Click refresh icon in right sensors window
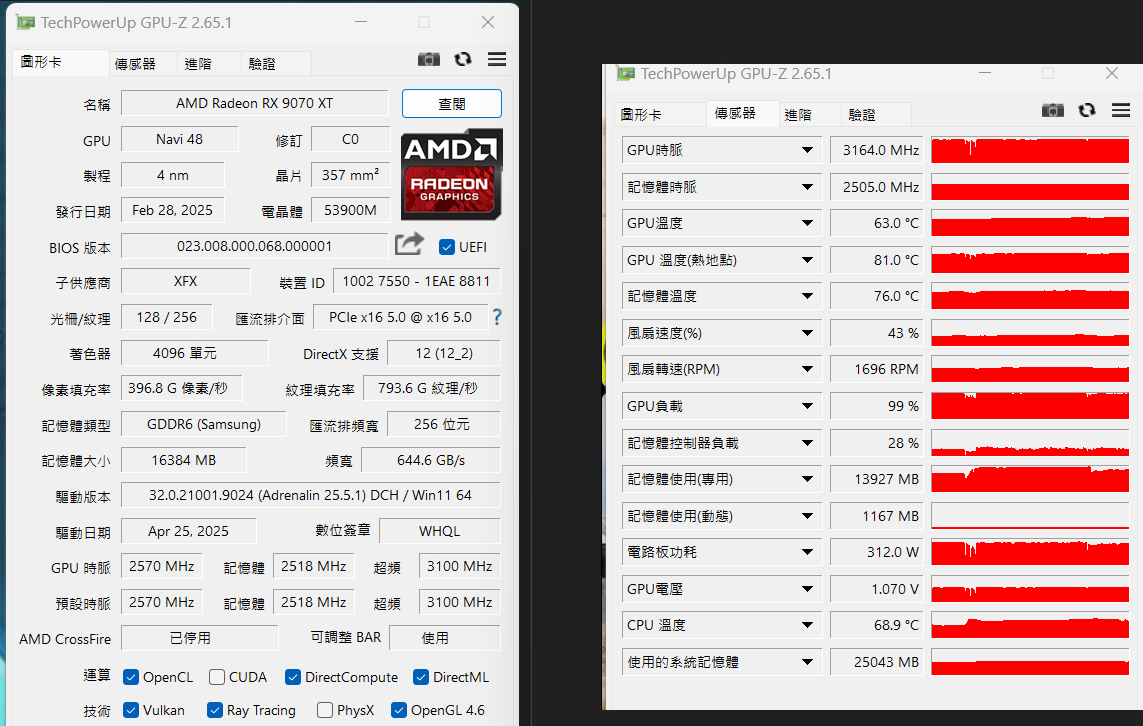 1087,110
